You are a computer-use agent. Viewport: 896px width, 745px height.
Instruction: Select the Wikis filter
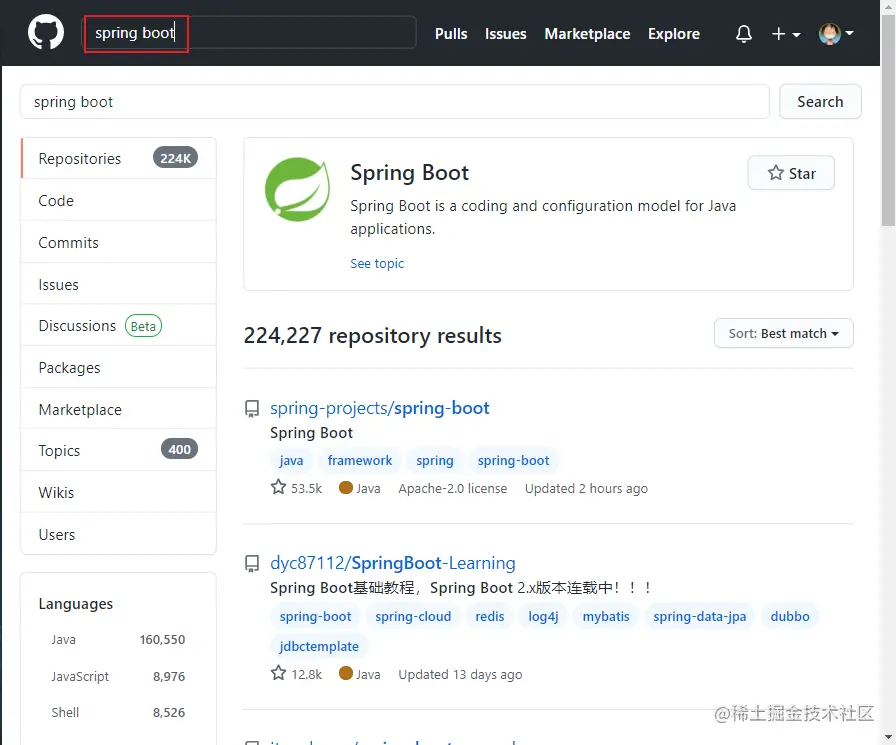coord(119,492)
